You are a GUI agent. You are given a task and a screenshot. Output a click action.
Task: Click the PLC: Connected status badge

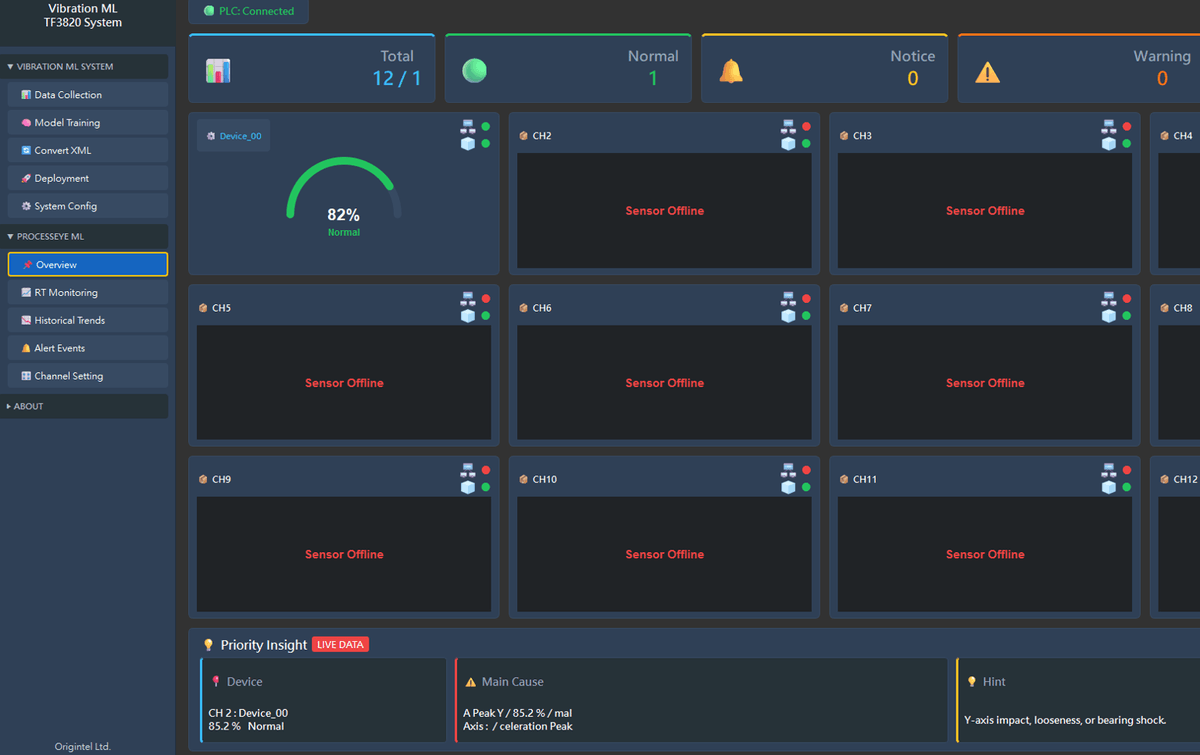(x=248, y=11)
